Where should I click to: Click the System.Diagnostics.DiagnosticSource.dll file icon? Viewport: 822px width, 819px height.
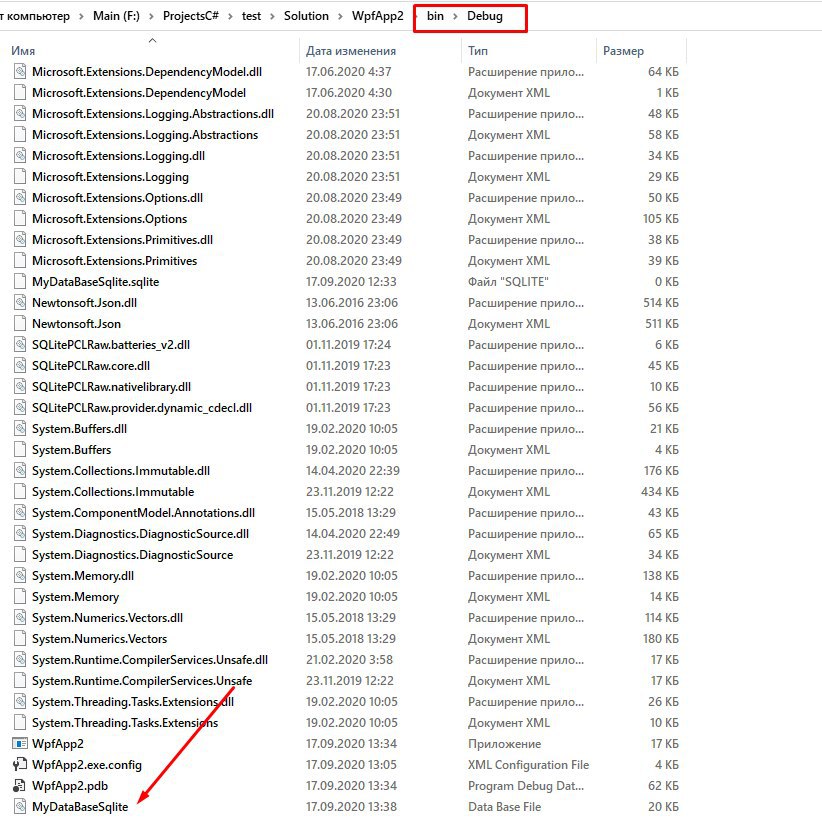20,533
